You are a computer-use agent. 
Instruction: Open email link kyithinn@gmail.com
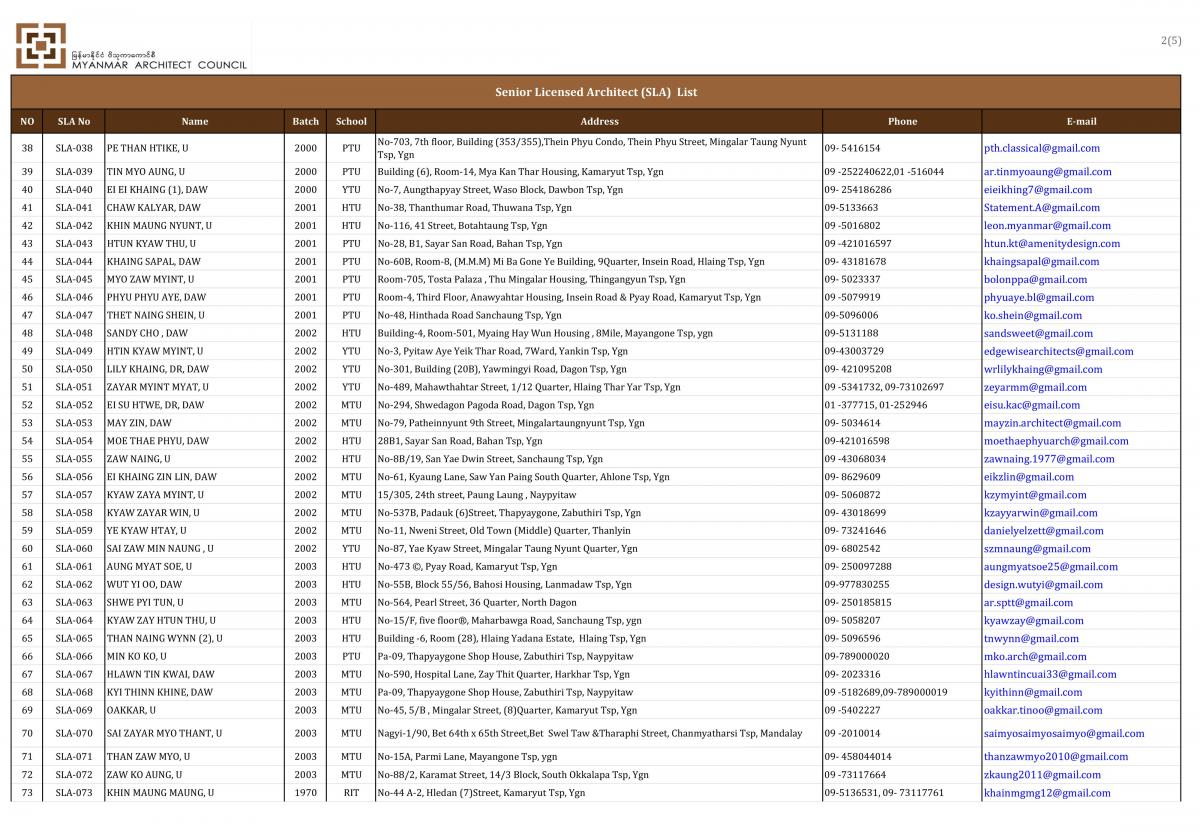click(1032, 693)
